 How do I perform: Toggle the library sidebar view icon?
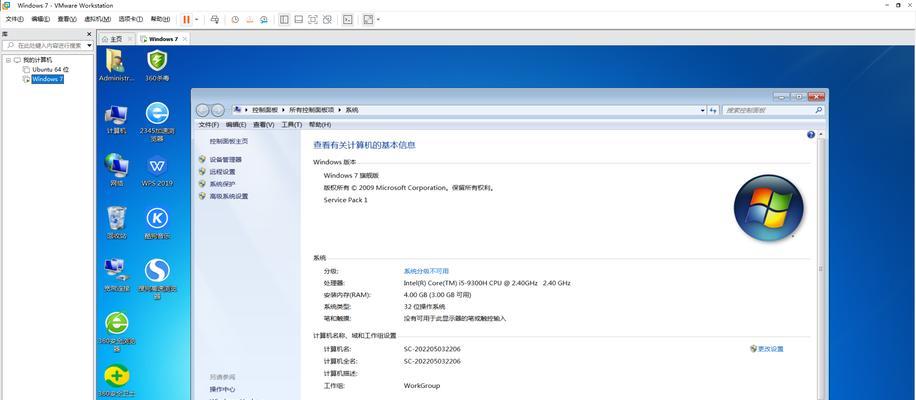coord(284,19)
